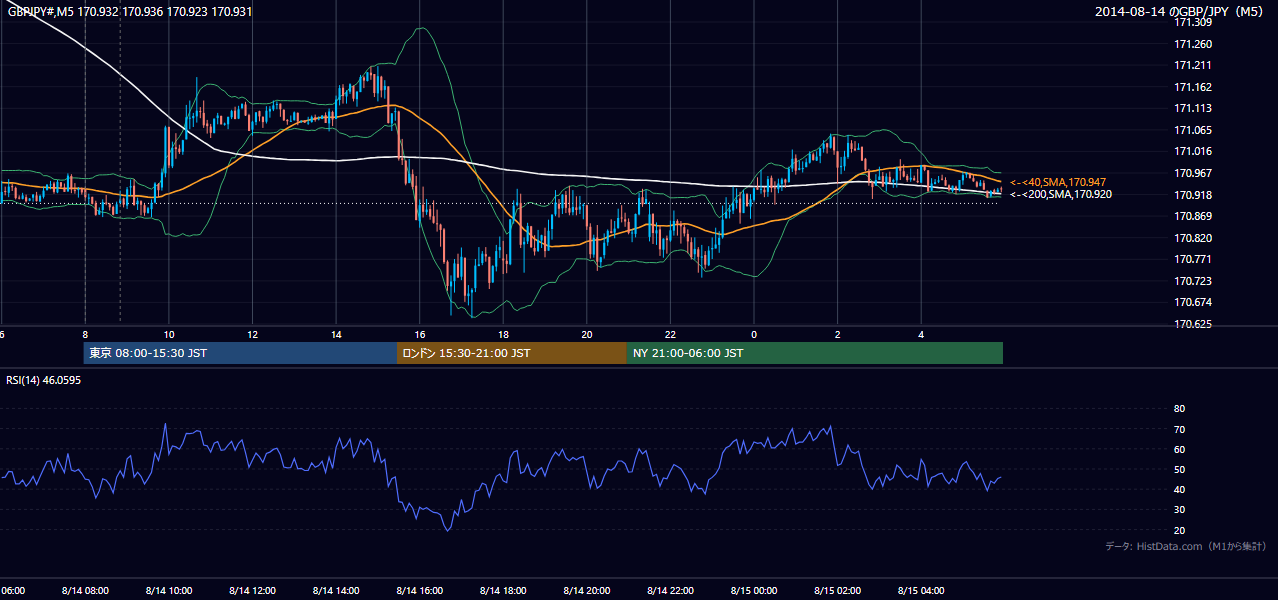The image size is (1278, 600).
Task: Click the chart title 2014-08-14 GBP/JPY (M5)
Action: (1180, 12)
